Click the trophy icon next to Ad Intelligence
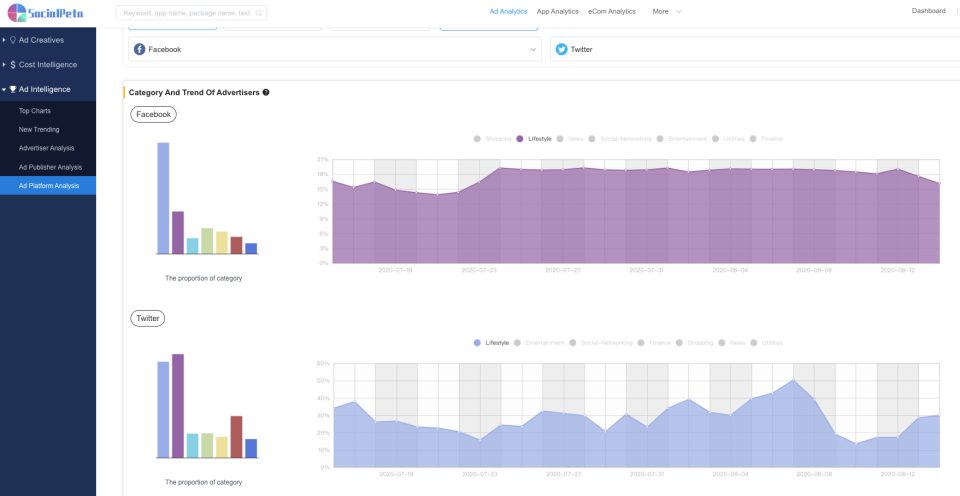The width and height of the screenshot is (960, 496). [13, 89]
